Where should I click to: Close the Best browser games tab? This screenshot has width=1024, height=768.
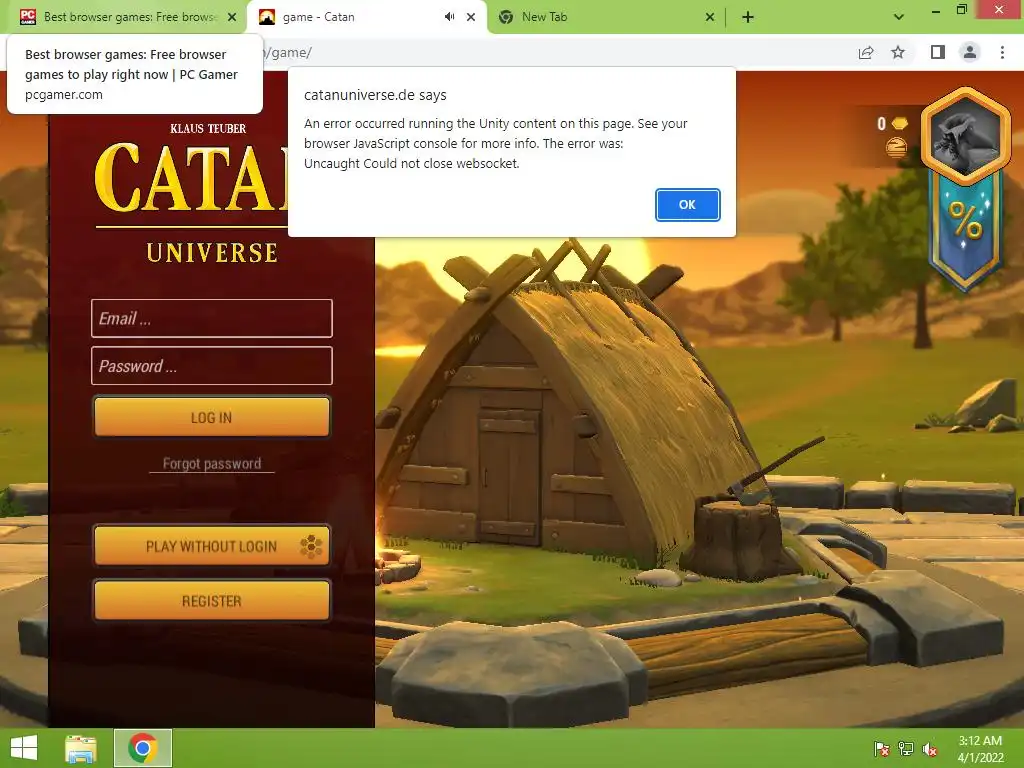(232, 17)
